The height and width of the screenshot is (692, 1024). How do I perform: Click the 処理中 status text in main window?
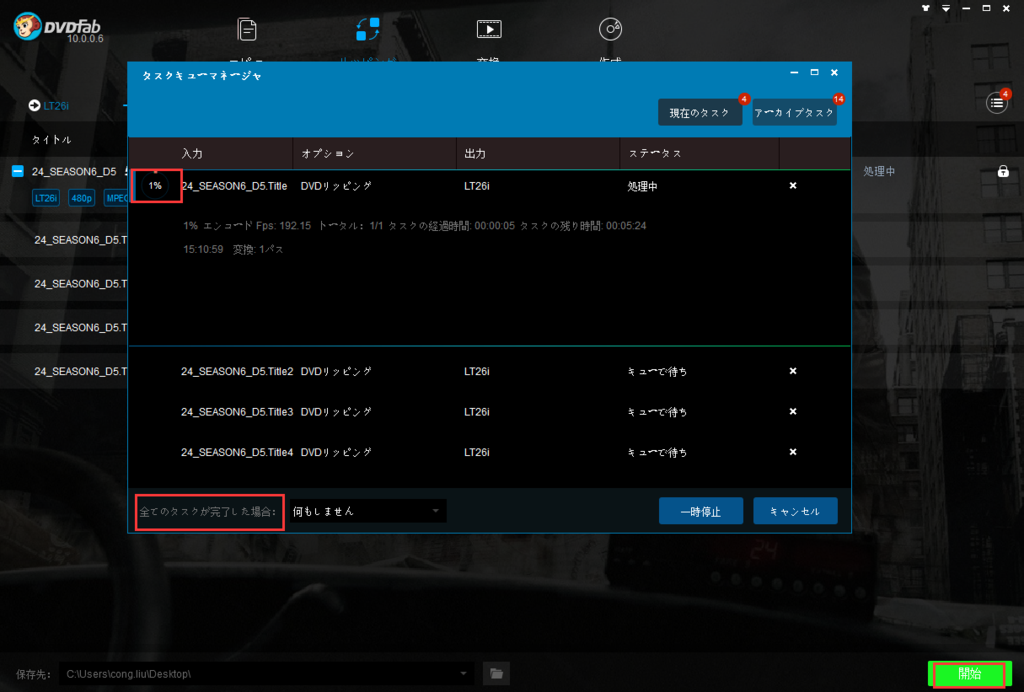pyautogui.click(x=879, y=171)
